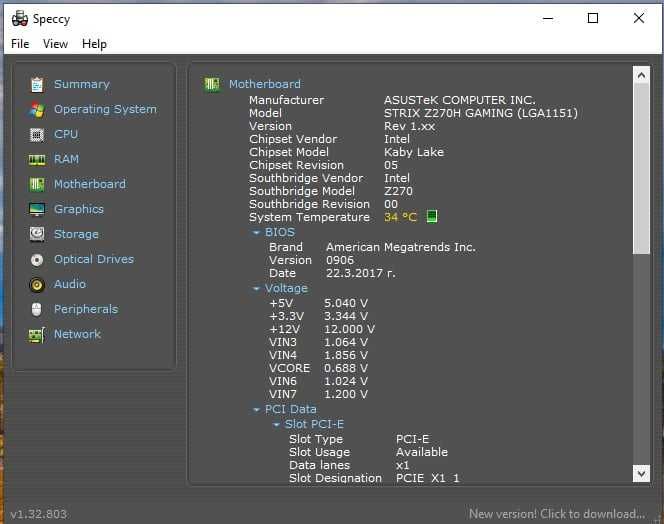Click the Speccy app icon in the title bar
This screenshot has height=524, width=664.
point(19,19)
